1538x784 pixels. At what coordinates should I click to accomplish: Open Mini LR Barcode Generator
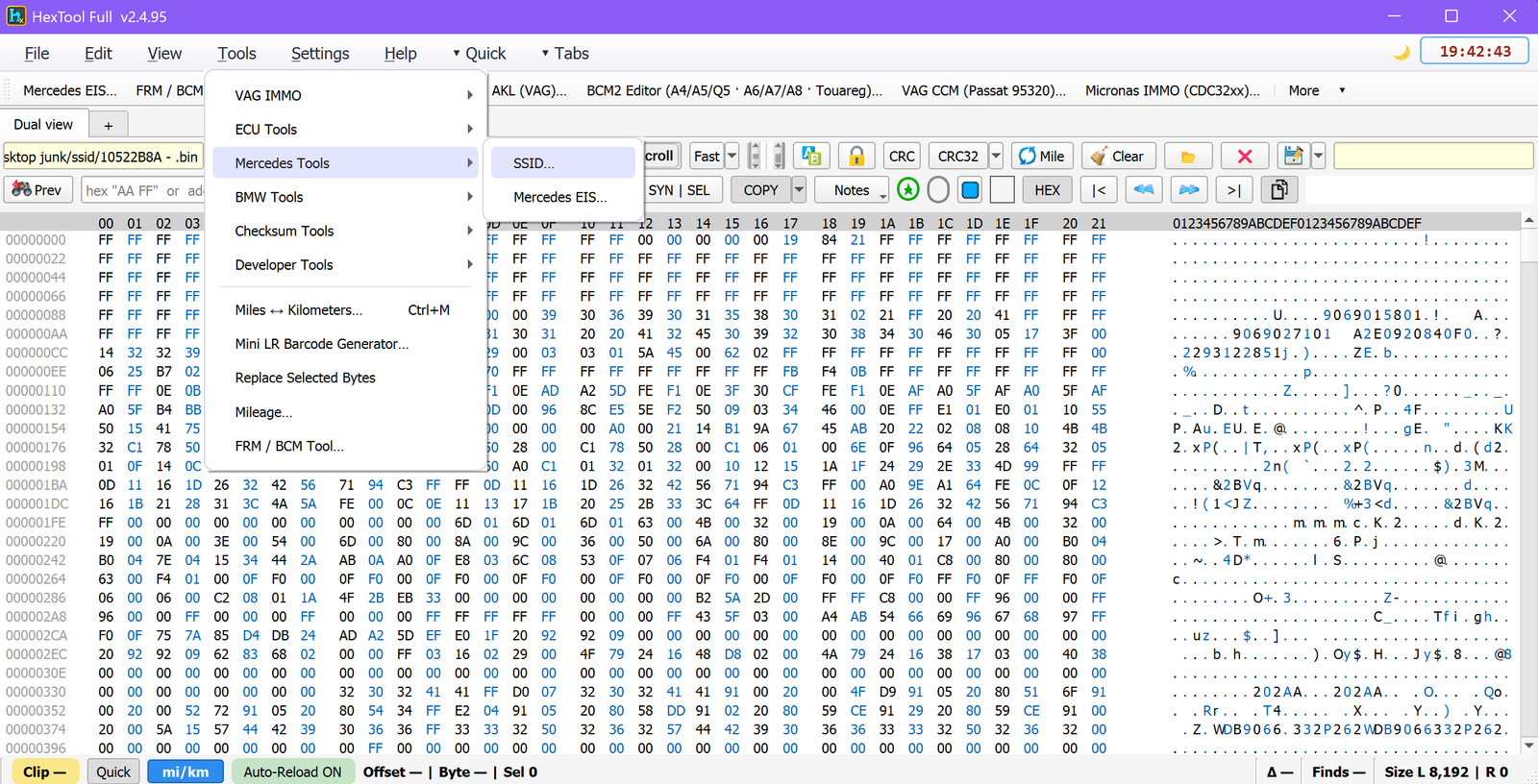coord(345,344)
